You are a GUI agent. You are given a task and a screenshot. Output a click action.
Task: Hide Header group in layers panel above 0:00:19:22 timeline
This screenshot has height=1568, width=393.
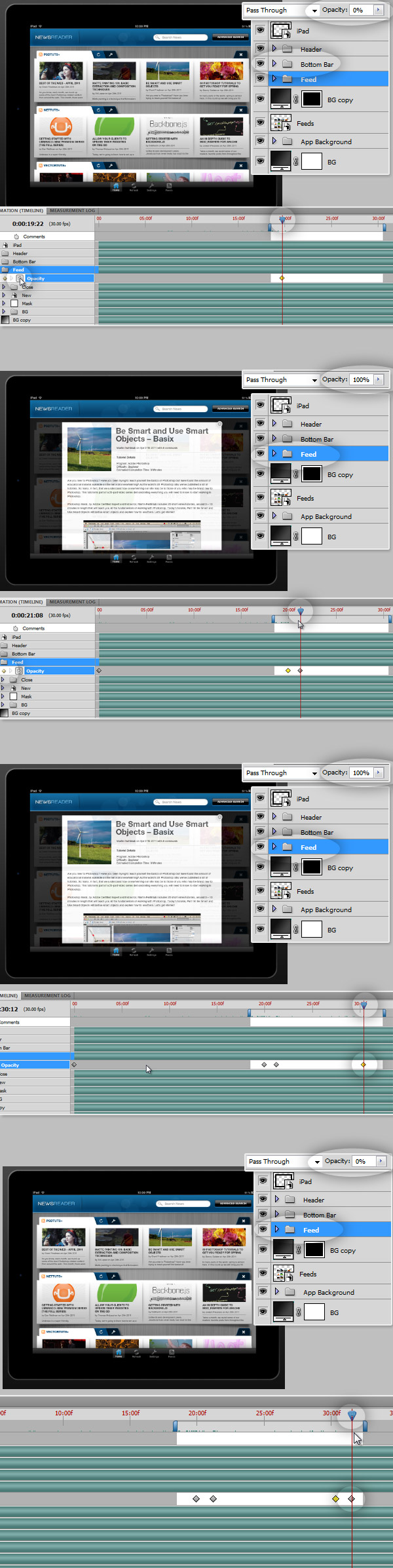261,48
